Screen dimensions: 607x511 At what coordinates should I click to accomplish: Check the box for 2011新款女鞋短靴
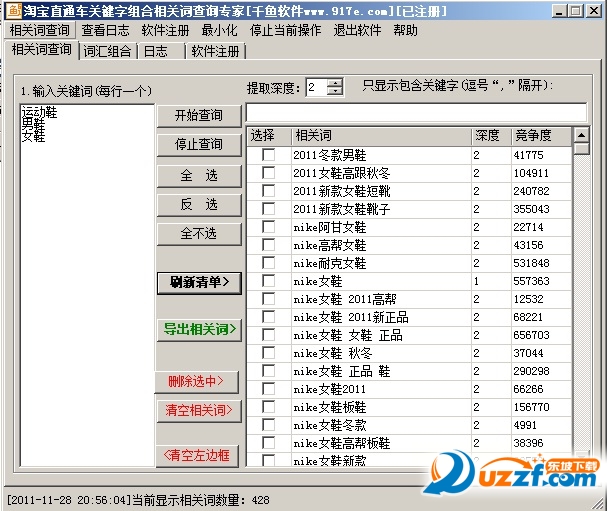[x=268, y=191]
